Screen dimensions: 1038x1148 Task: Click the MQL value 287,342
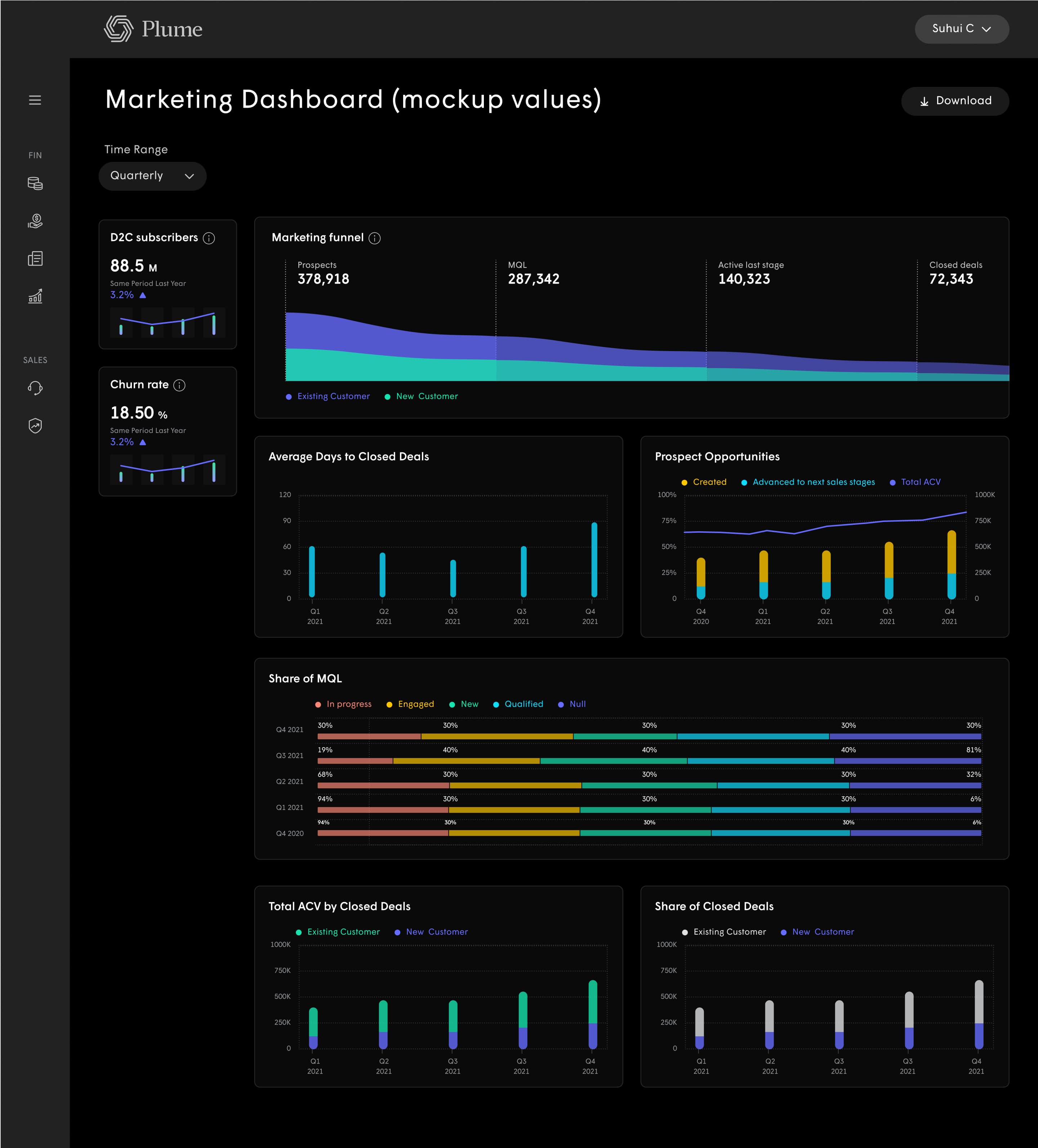(534, 279)
